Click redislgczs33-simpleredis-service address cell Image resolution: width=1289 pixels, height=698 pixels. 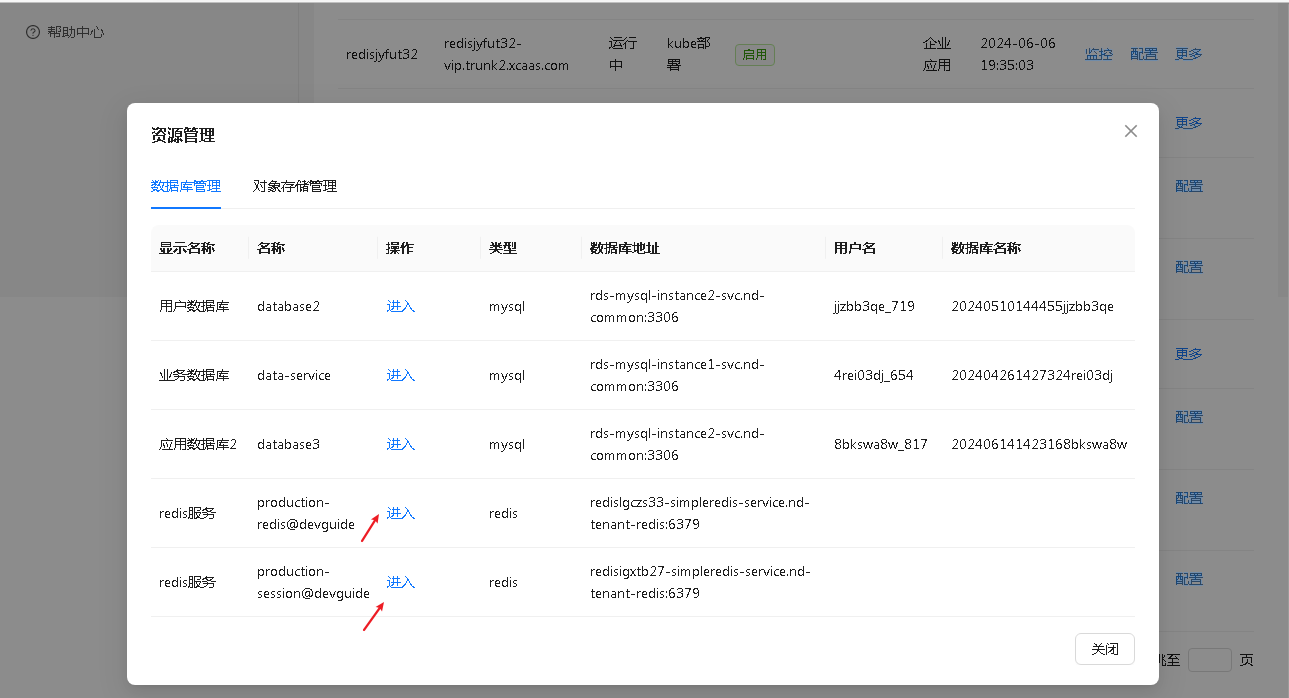(700, 513)
